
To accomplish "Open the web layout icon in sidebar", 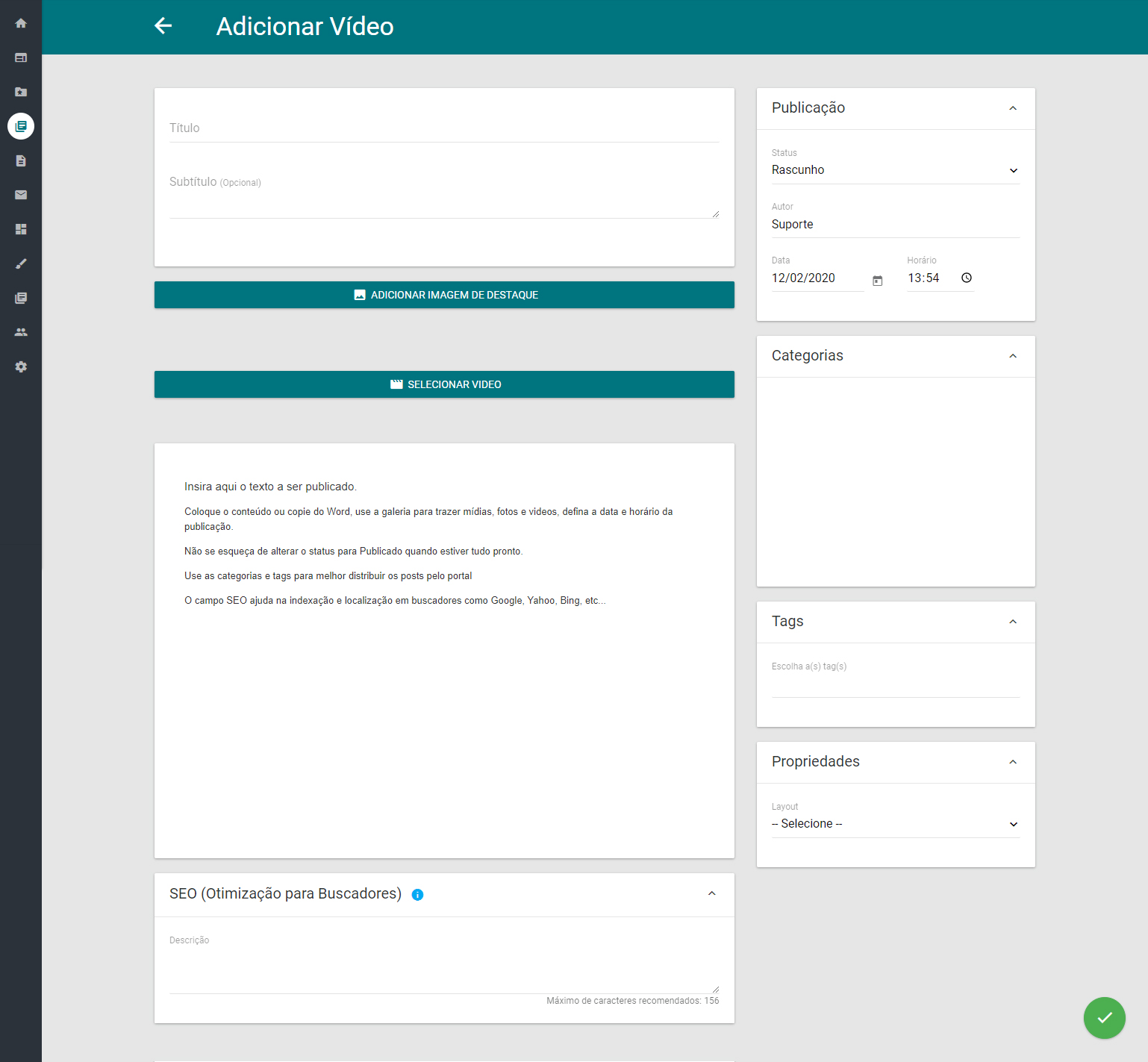I will 21,57.
